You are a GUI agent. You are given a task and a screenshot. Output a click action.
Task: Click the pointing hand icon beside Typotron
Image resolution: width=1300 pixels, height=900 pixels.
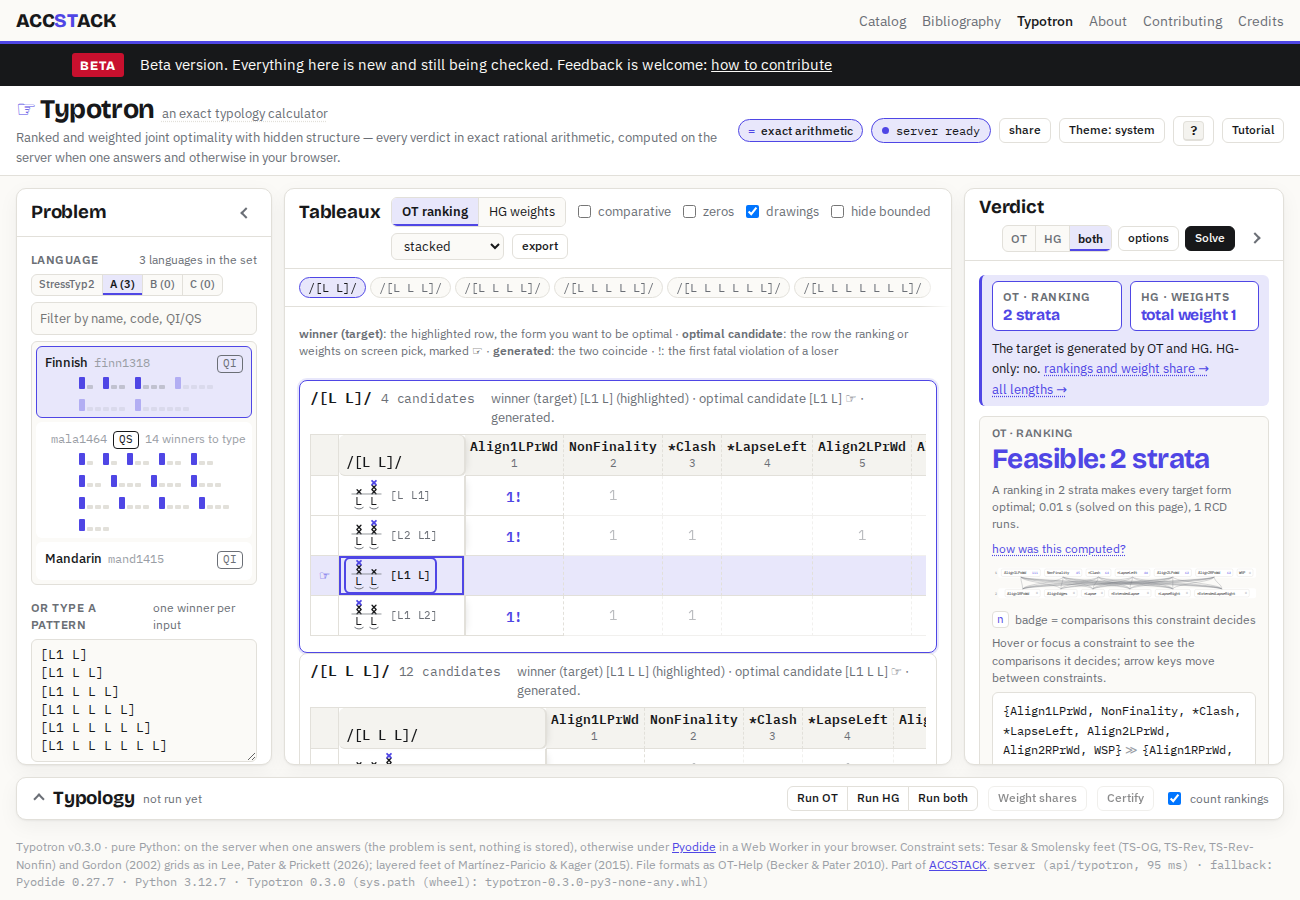click(x=26, y=109)
